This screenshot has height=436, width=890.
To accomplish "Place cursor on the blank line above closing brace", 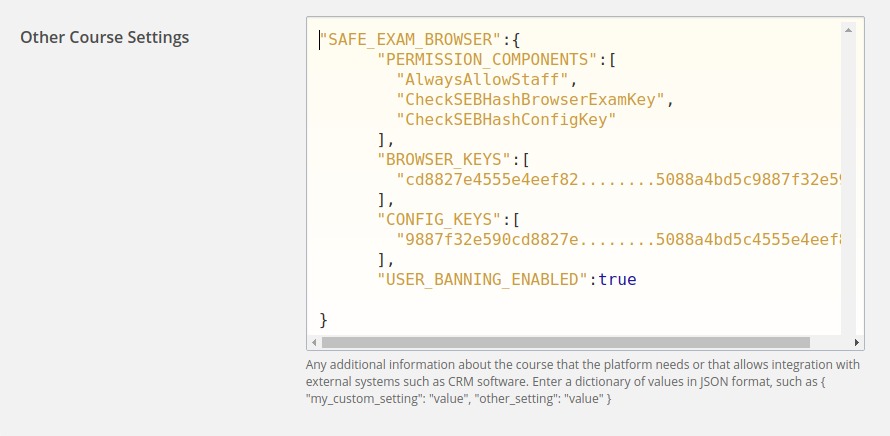I will click(579, 300).
